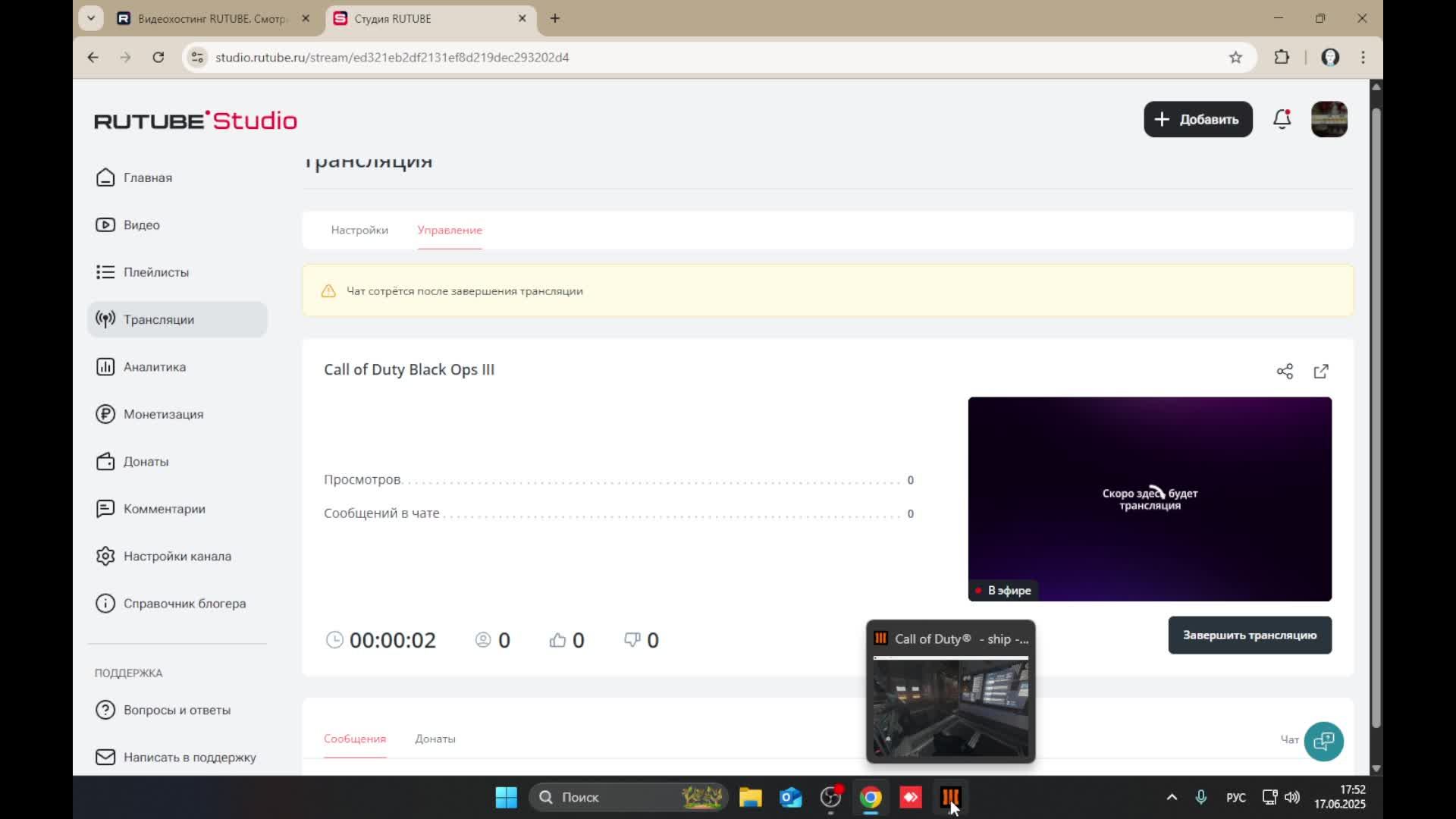Bookmark this page with the star icon
Screen dimensions: 1456x819
coord(1235,58)
